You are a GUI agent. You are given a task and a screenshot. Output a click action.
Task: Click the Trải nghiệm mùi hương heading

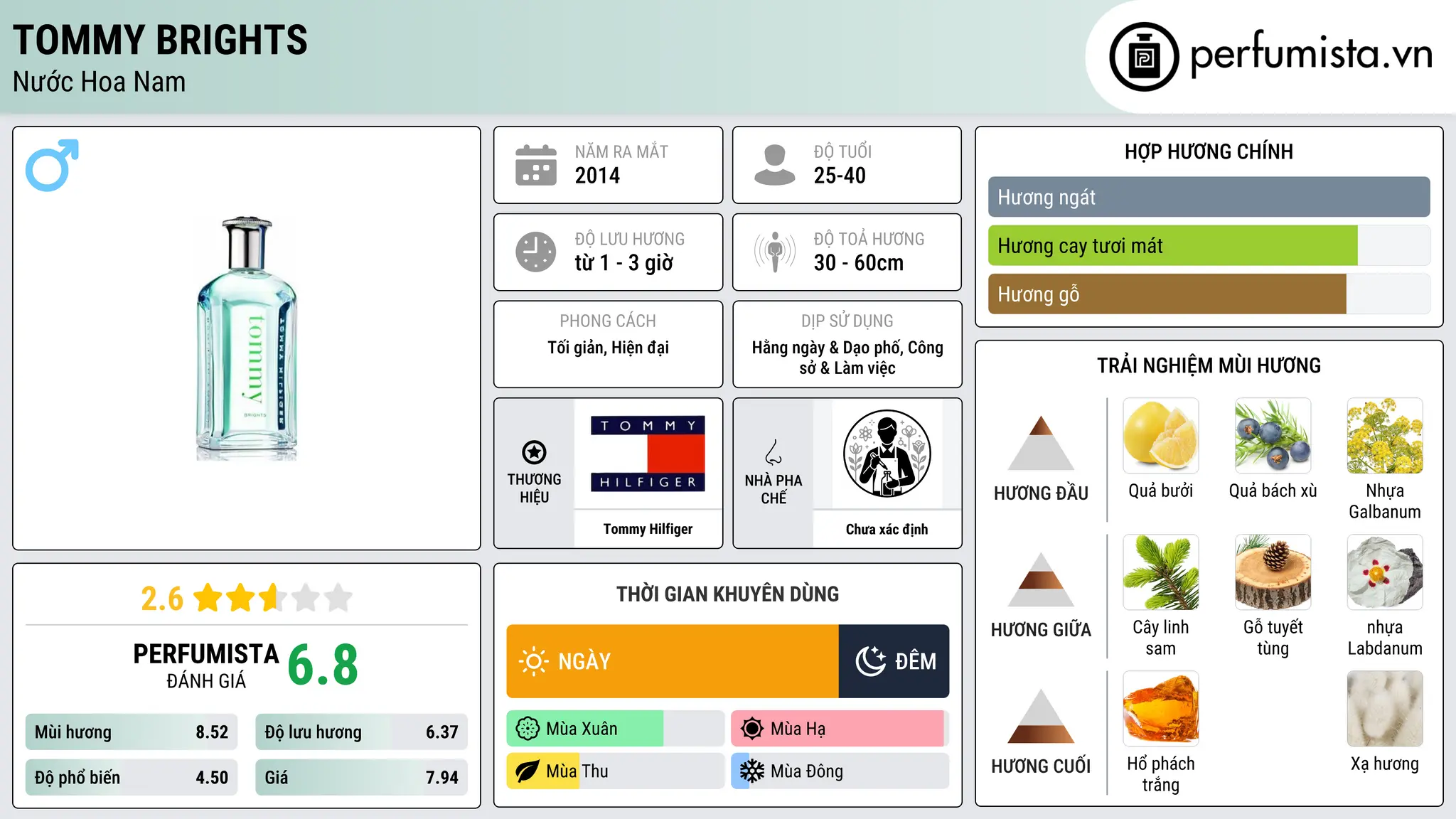coord(1209,365)
